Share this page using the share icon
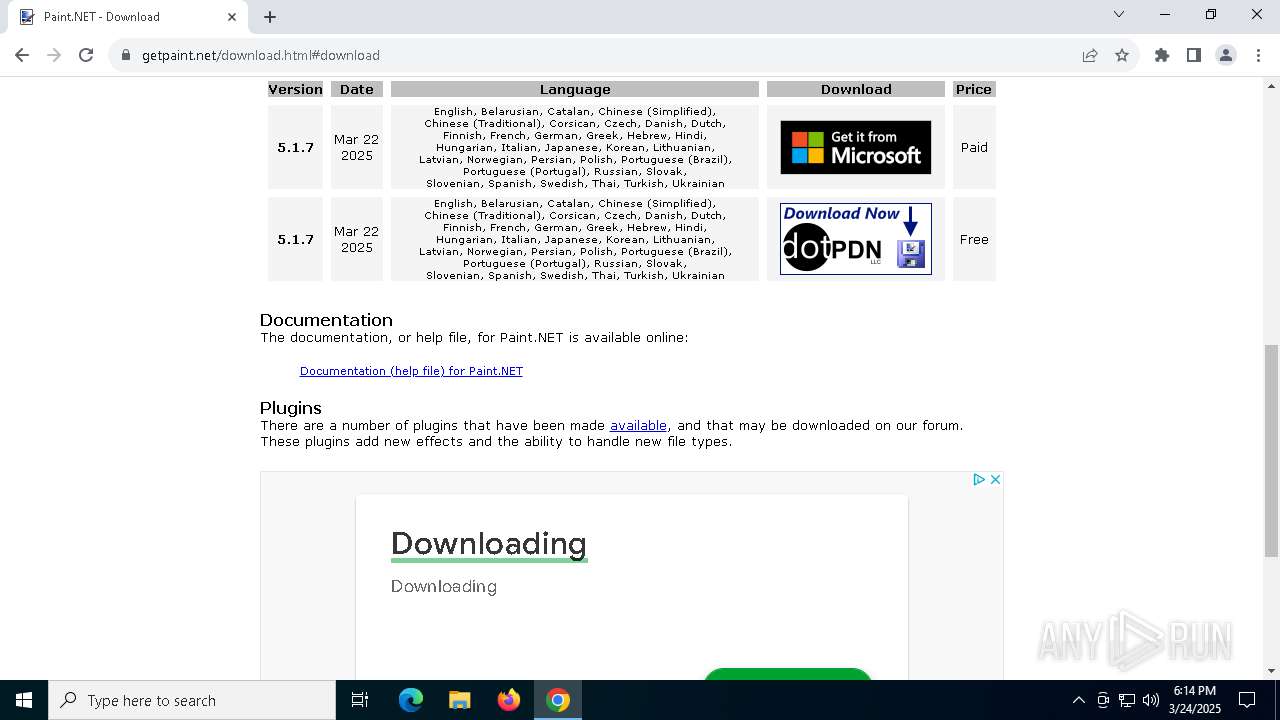This screenshot has width=1280, height=720. pos(1090,55)
